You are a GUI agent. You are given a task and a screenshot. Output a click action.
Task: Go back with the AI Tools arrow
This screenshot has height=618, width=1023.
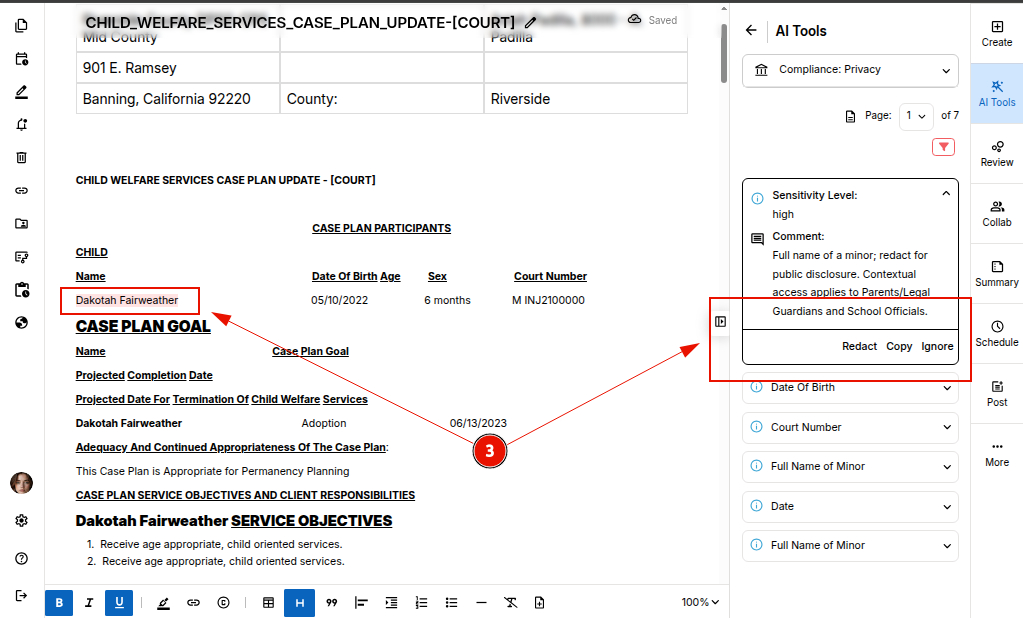[751, 31]
